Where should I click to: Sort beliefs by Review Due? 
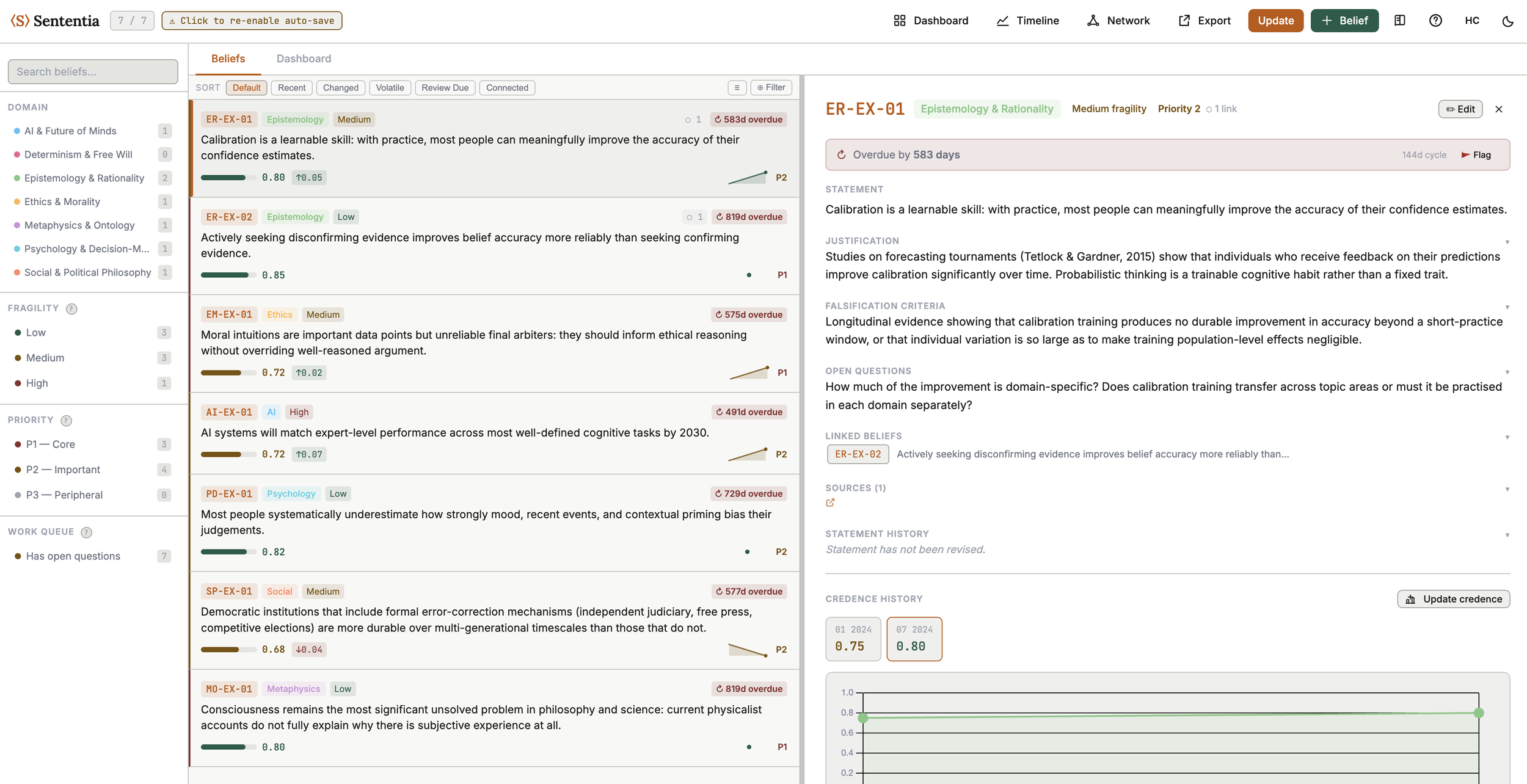point(445,87)
